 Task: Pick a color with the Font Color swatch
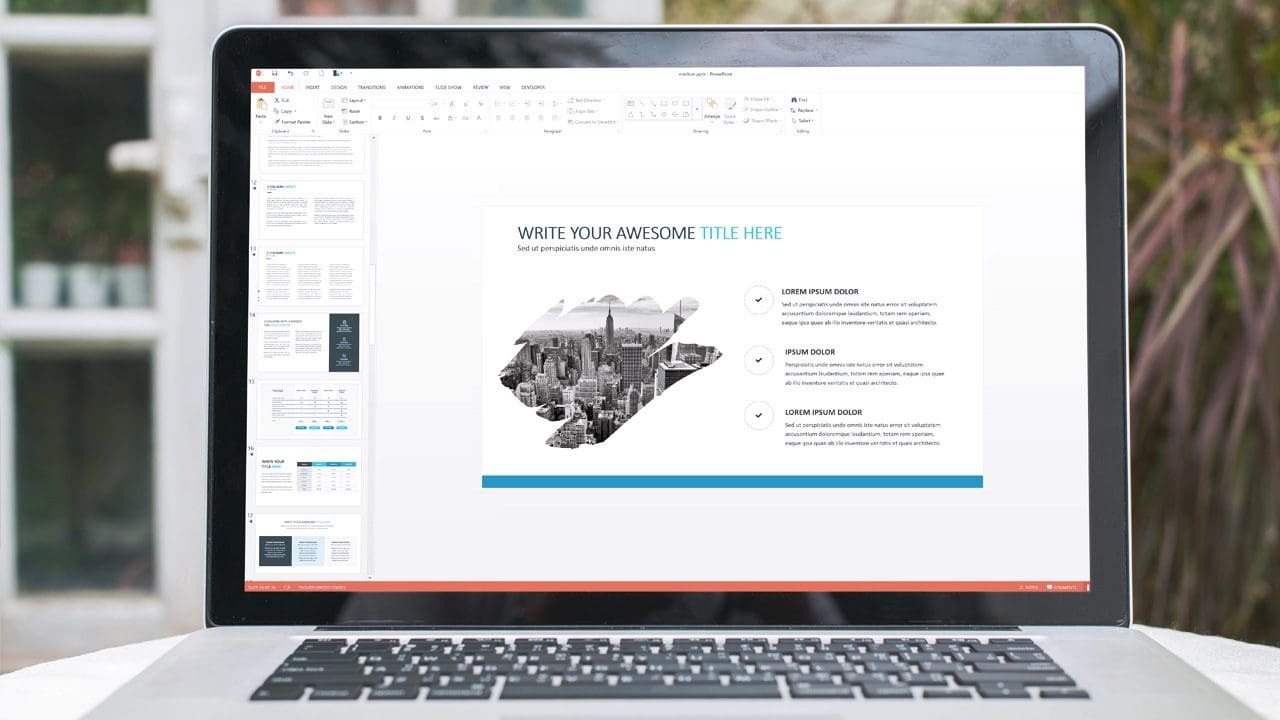tap(477, 119)
